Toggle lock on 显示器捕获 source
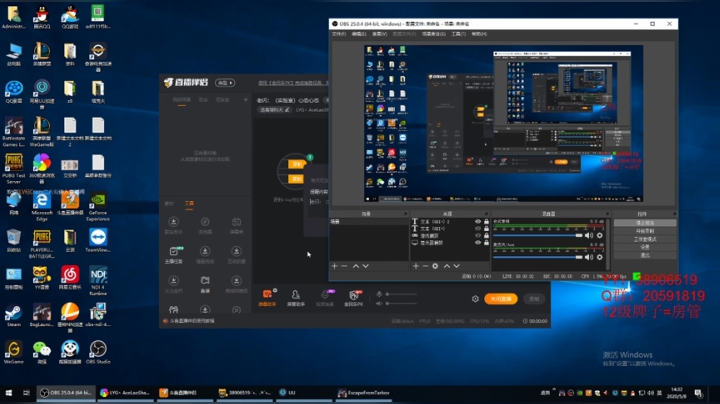Viewport: 720px width, 404px height. (x=486, y=242)
